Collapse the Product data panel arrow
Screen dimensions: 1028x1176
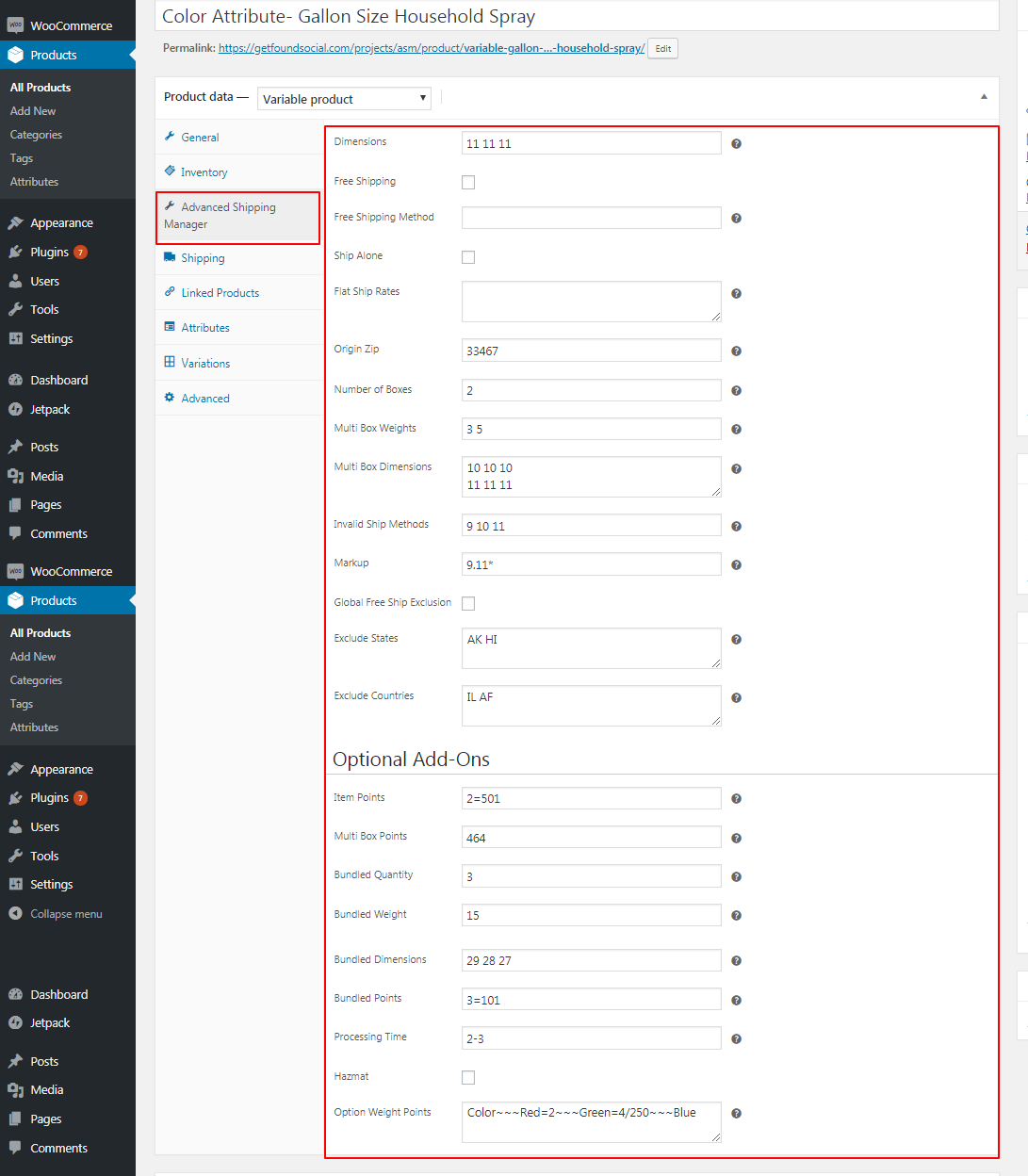pyautogui.click(x=984, y=97)
